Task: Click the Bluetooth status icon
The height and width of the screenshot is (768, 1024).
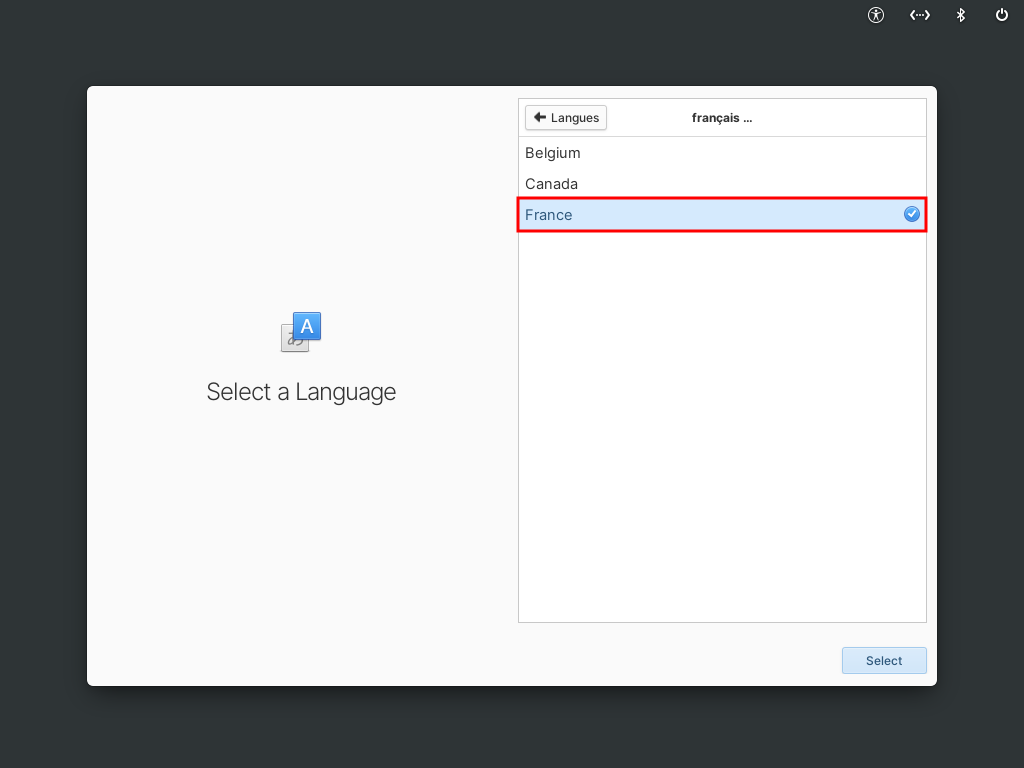Action: (x=961, y=15)
